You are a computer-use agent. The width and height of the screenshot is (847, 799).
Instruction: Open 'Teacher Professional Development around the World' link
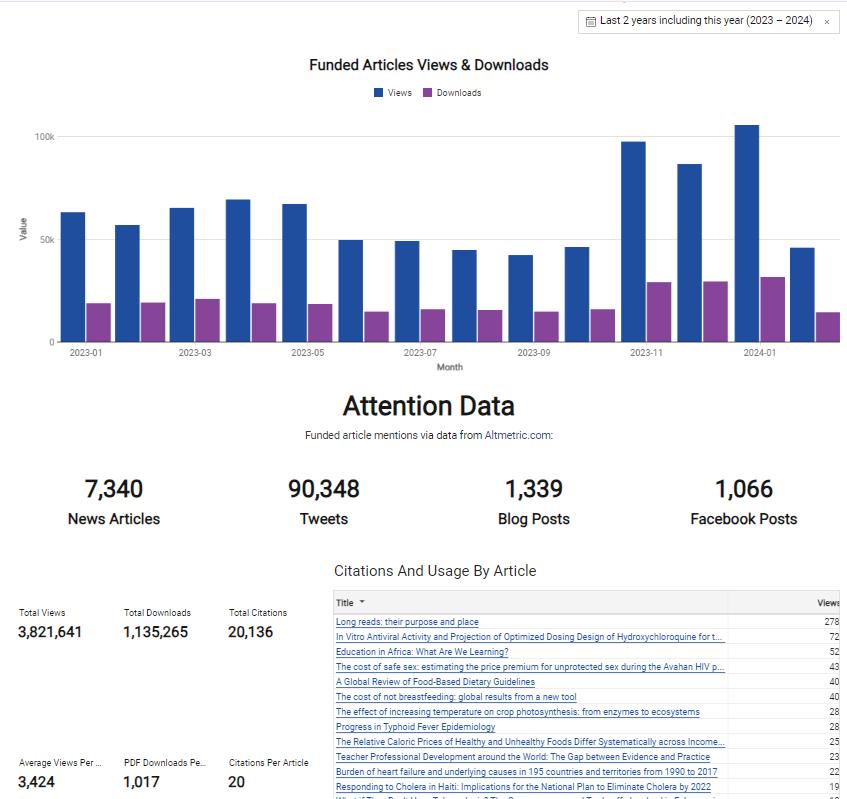pyautogui.click(x=522, y=757)
